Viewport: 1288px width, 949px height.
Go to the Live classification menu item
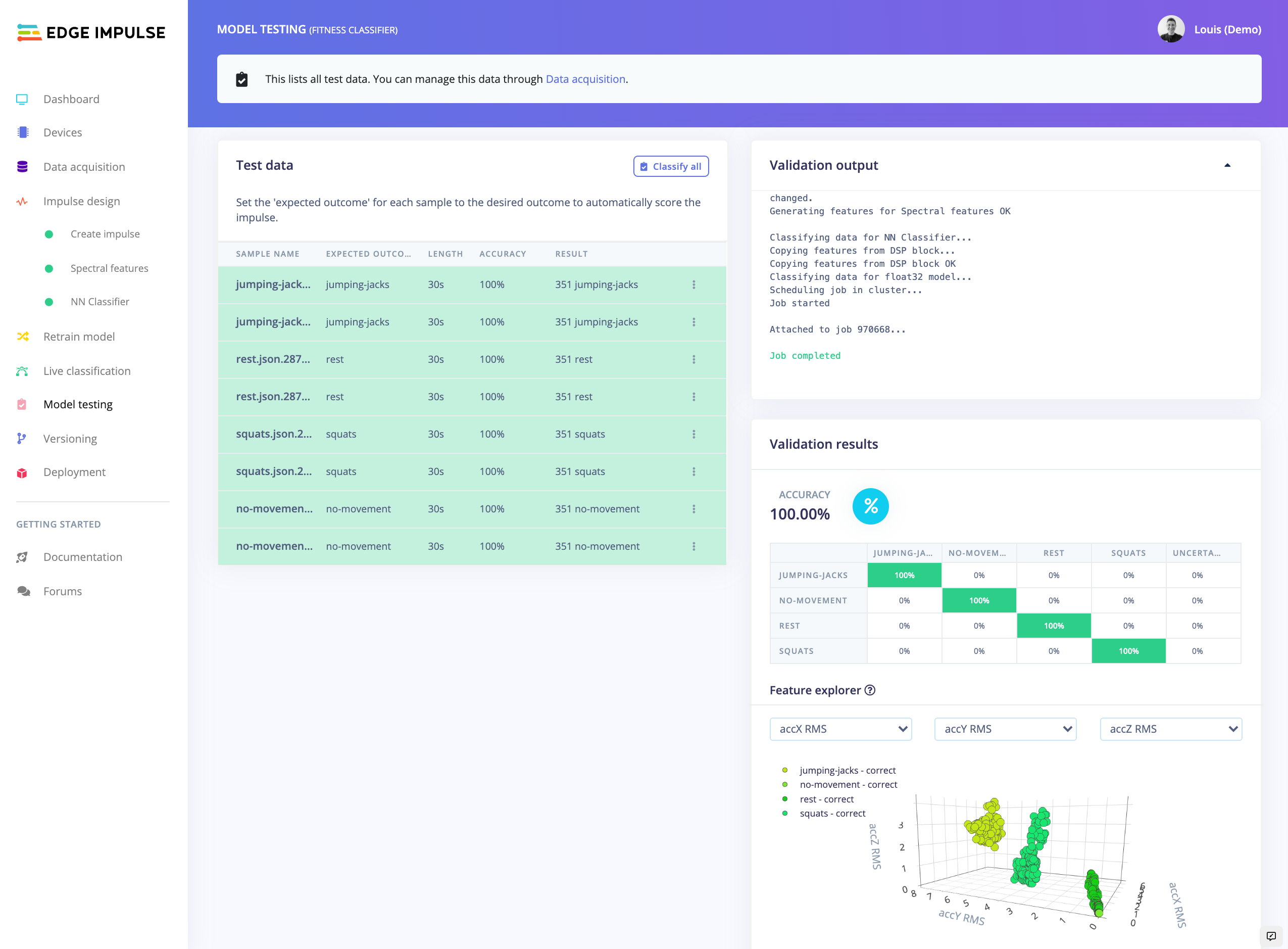point(87,371)
